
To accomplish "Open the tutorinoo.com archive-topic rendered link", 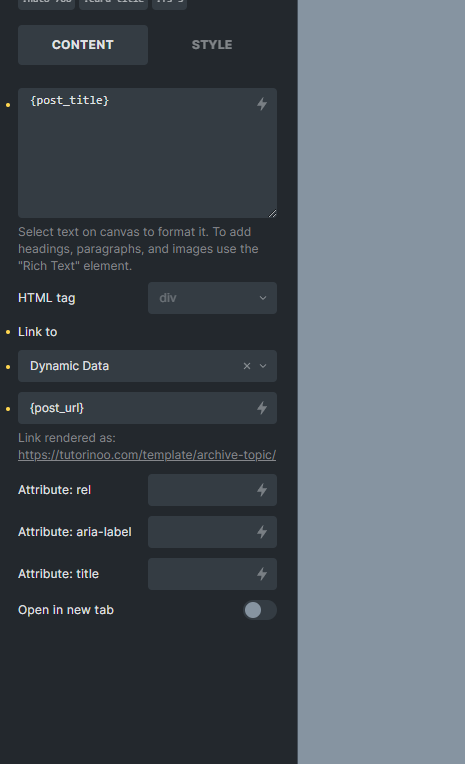I will (x=147, y=455).
